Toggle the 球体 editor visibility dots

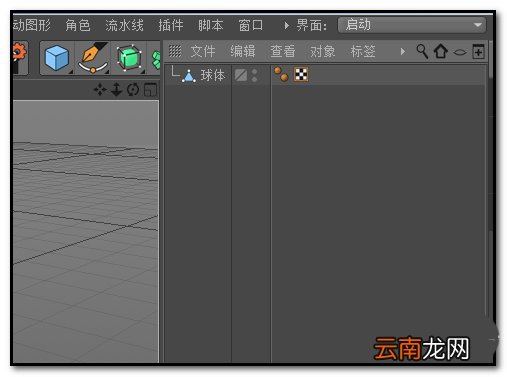click(255, 75)
